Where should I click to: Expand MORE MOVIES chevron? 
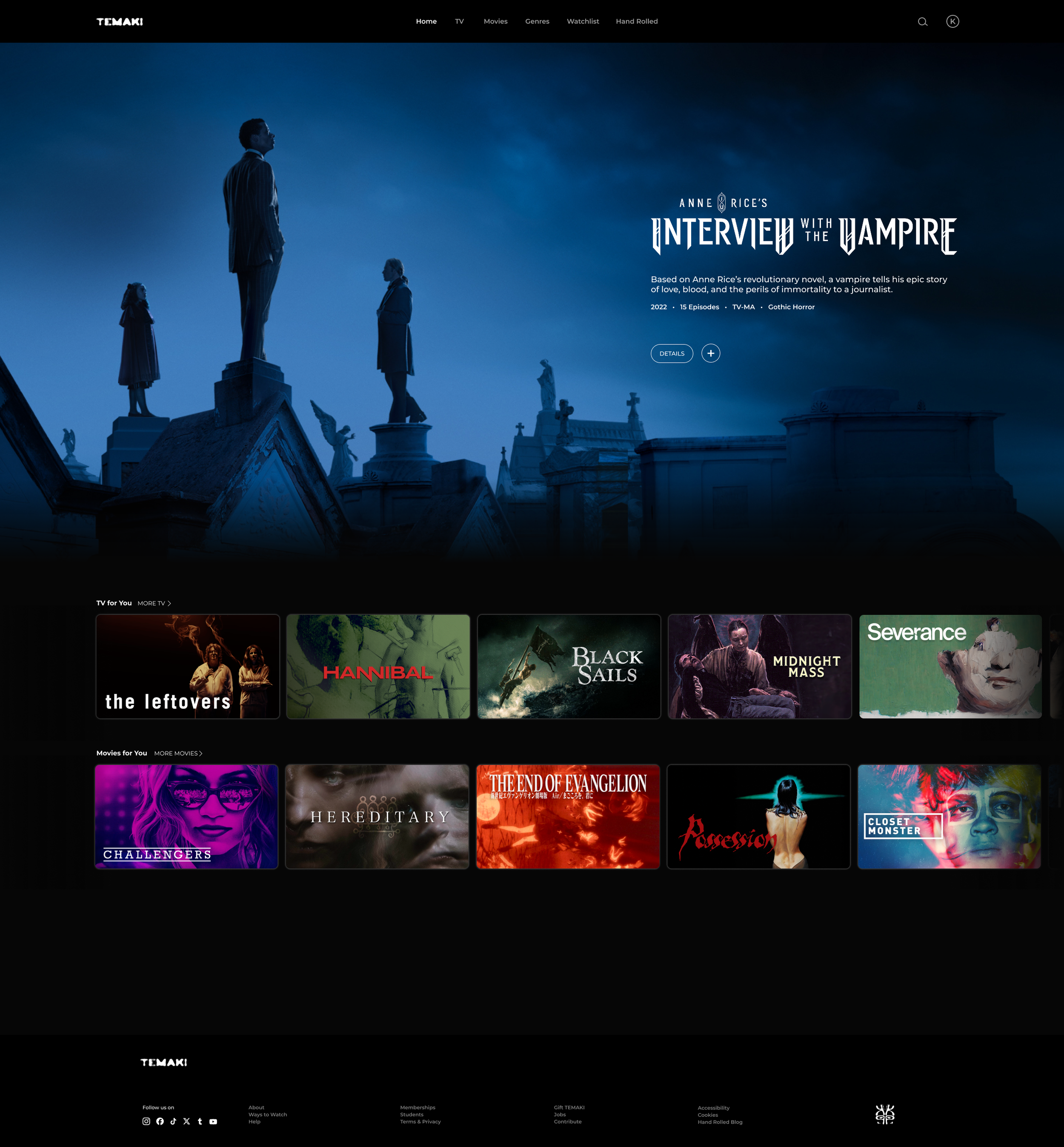[x=178, y=753]
